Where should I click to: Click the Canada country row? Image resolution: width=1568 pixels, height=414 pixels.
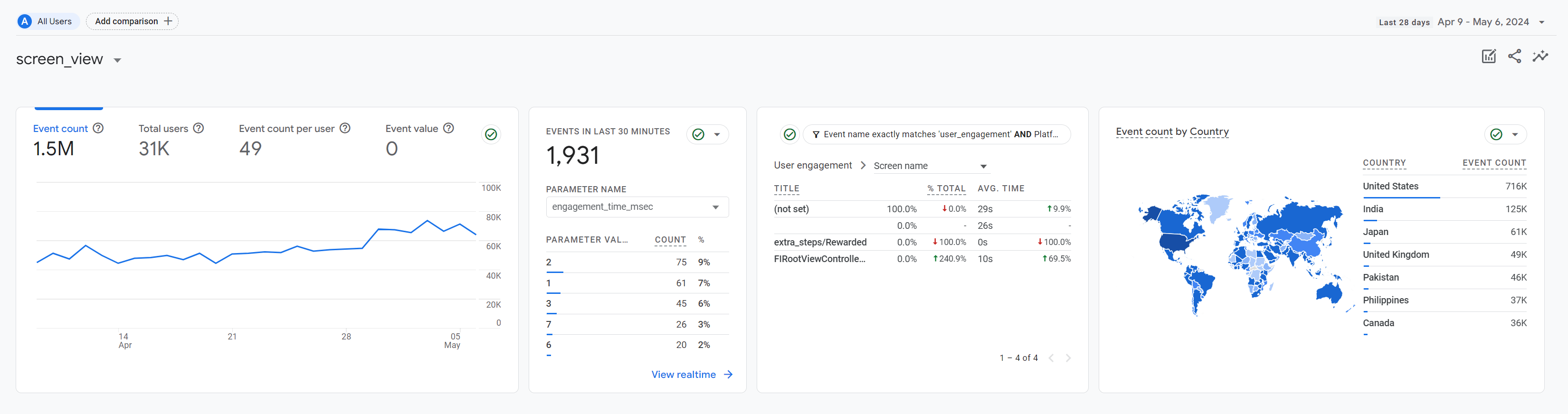coord(1444,323)
